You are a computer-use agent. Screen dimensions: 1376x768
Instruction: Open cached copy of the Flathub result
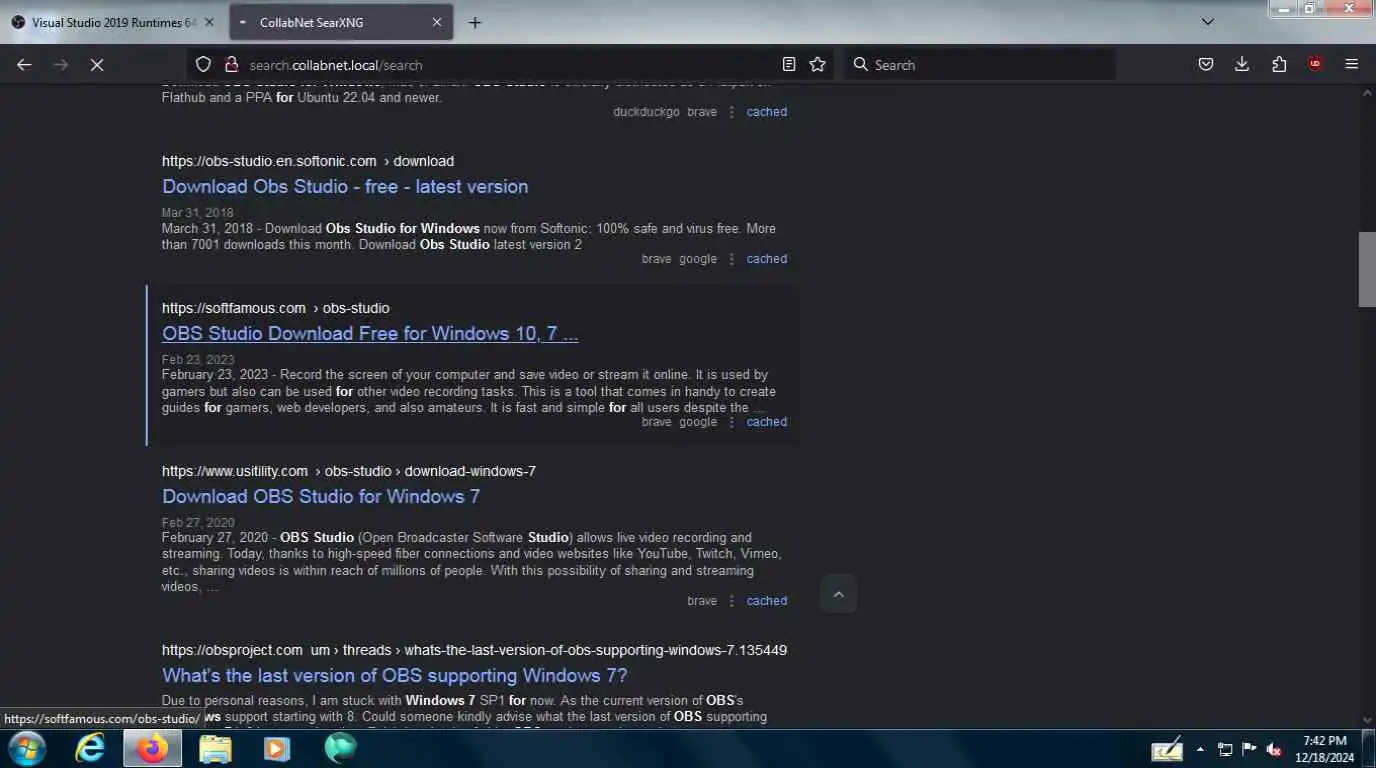tap(767, 112)
